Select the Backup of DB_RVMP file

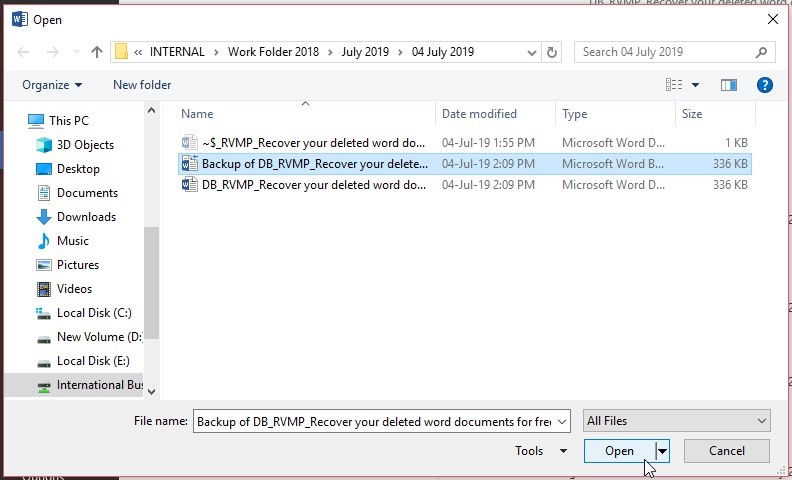coord(465,164)
